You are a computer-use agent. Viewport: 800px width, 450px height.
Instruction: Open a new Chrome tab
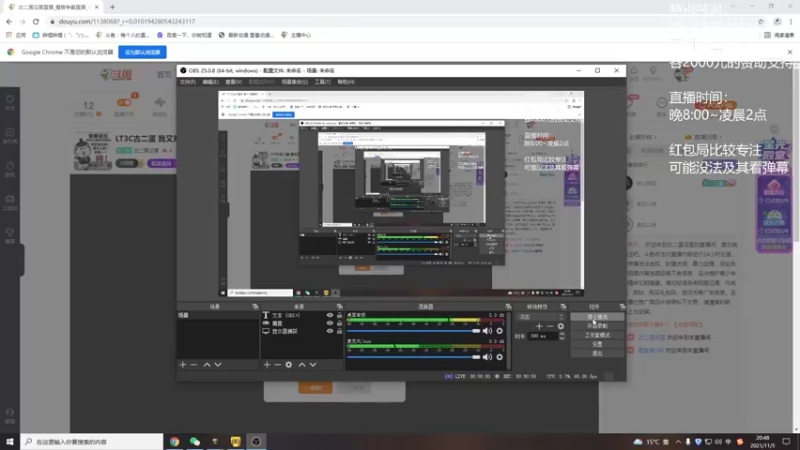112,7
